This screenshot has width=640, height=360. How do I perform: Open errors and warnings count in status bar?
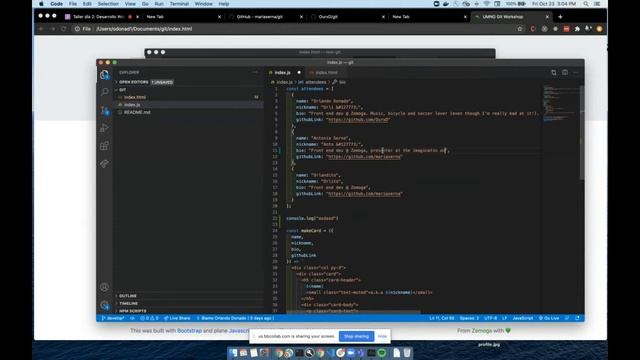point(149,318)
